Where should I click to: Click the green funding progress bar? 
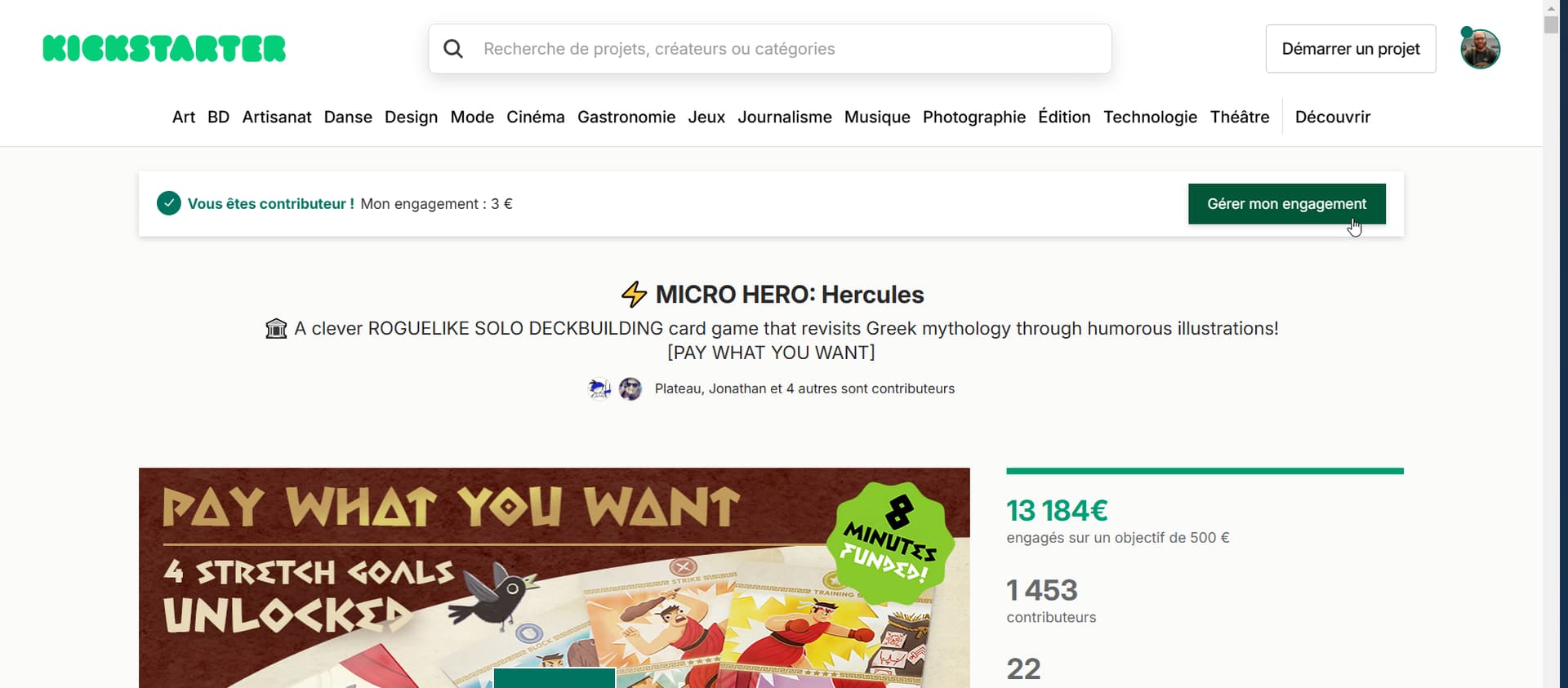(x=1205, y=471)
